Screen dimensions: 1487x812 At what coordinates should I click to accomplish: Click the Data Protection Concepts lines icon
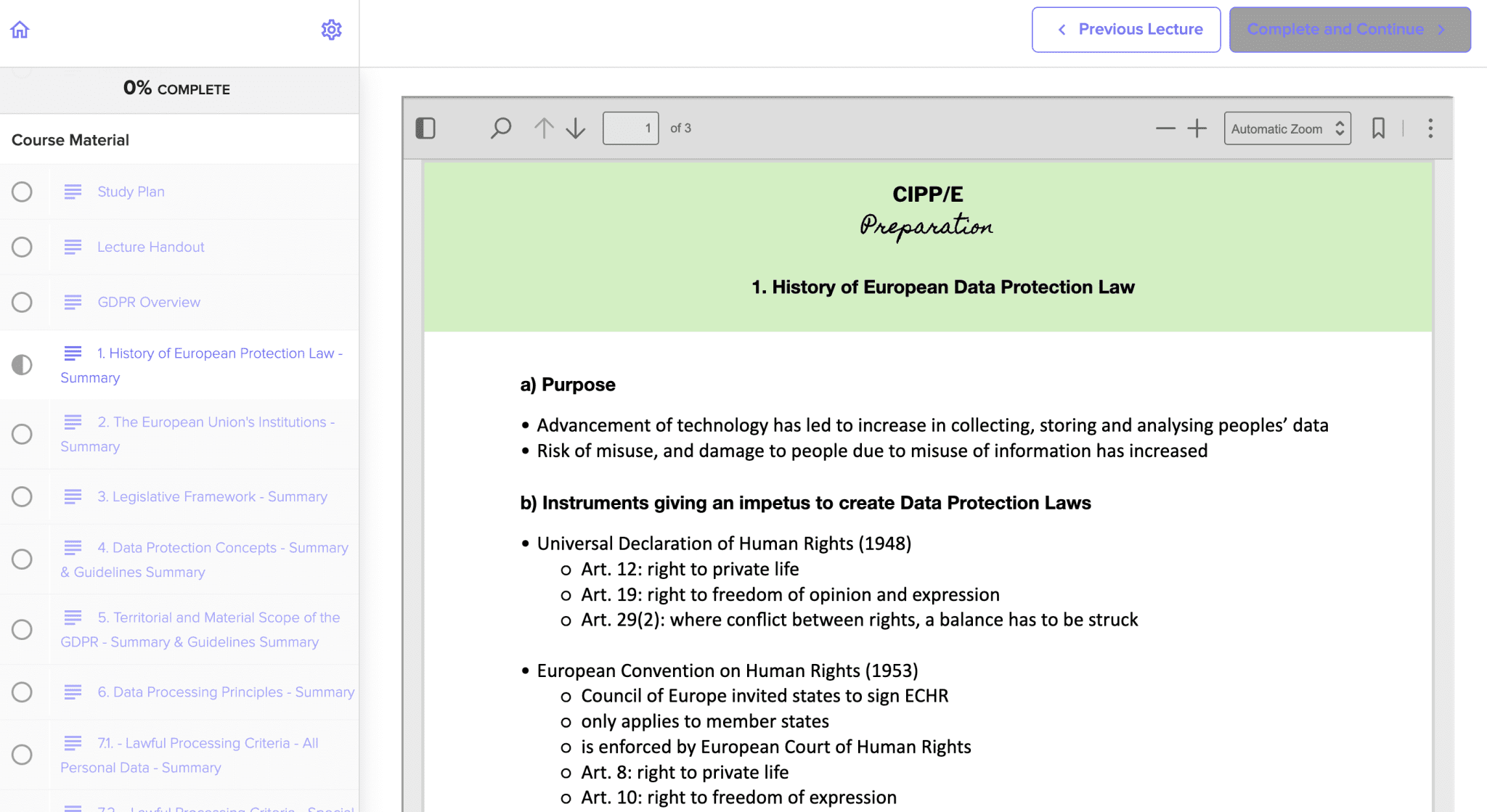[73, 548]
